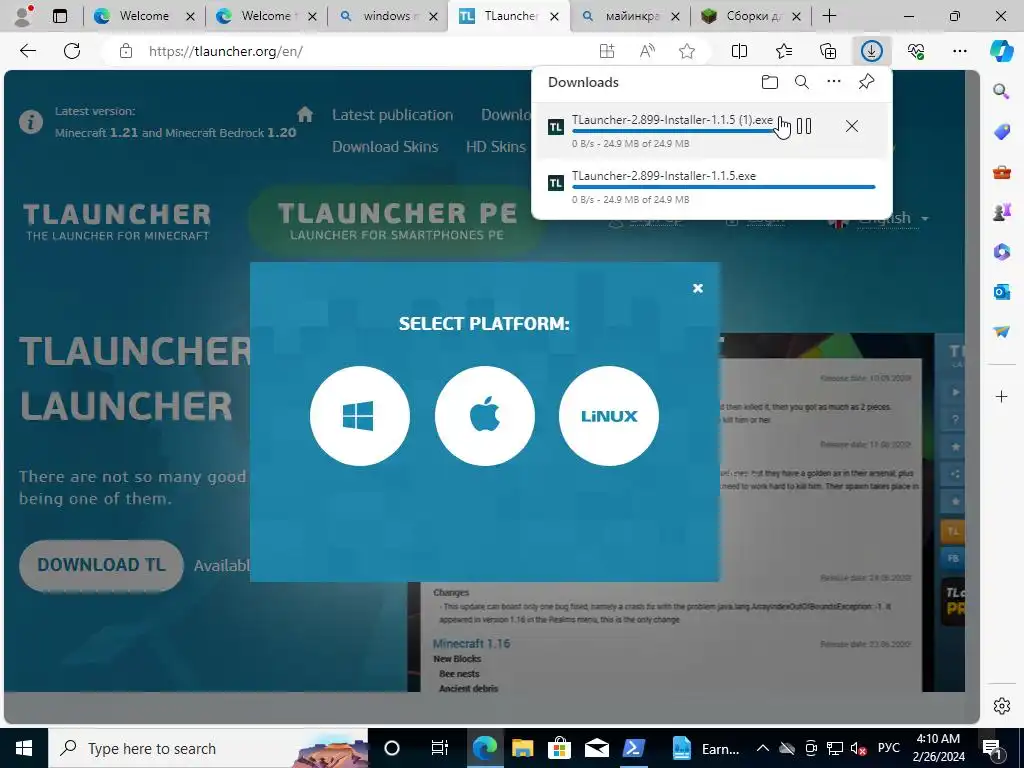Open Microsoft 365 in sidebar
Screen dimensions: 1024x768
click(1001, 251)
